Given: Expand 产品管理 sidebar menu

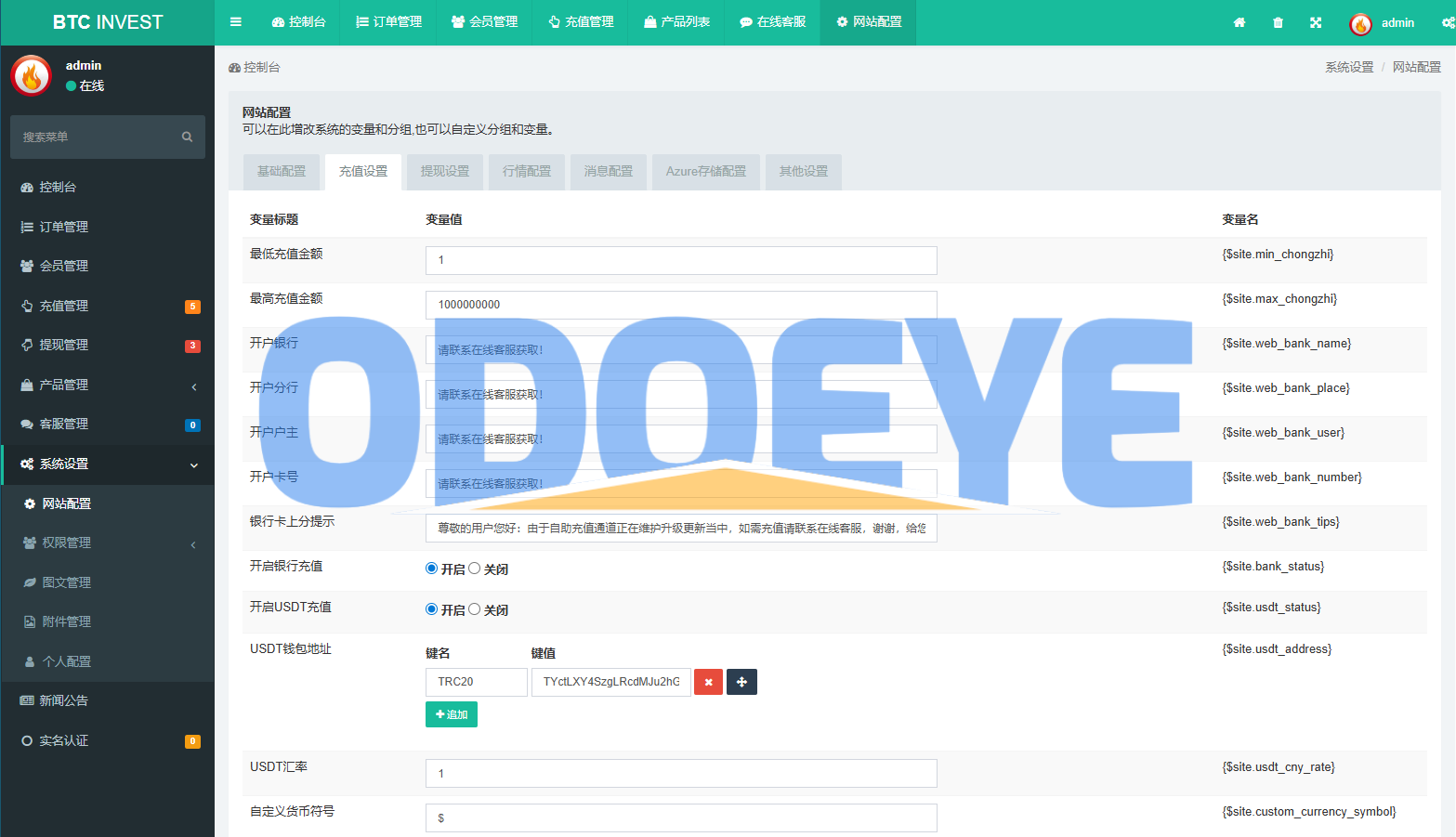Looking at the screenshot, I should point(108,385).
